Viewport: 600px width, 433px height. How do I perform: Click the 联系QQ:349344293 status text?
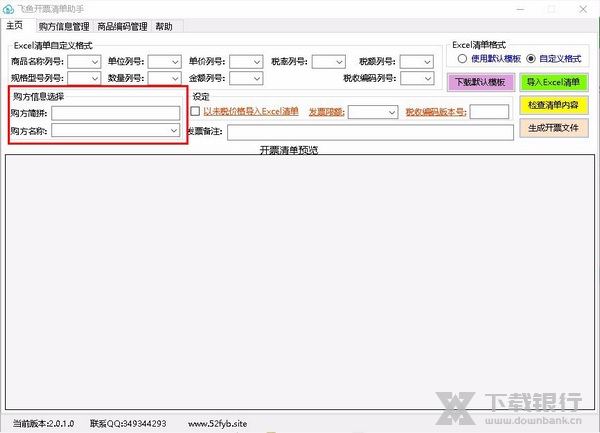coord(128,423)
